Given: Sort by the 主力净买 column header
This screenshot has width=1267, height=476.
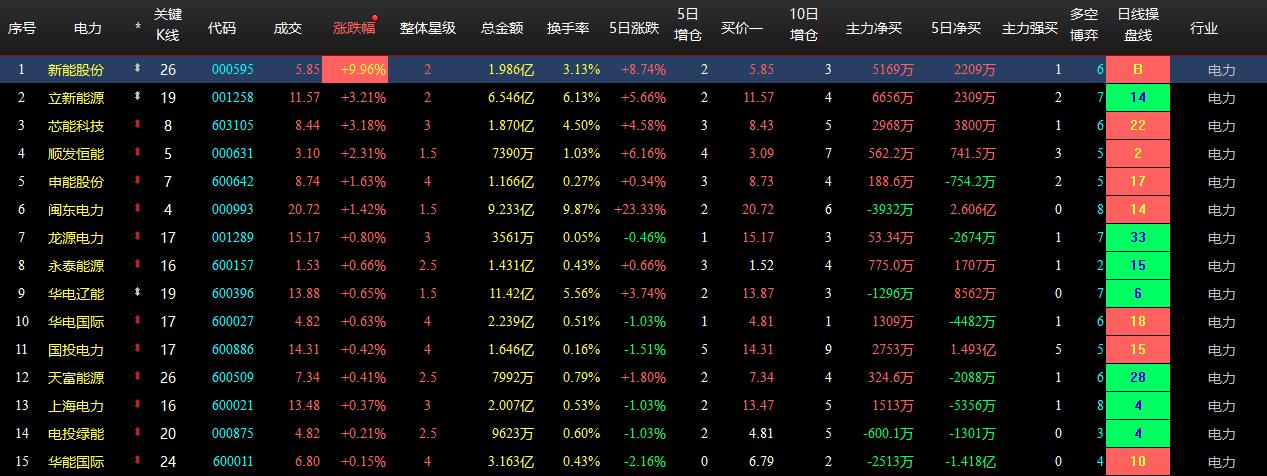Looking at the screenshot, I should [874, 28].
